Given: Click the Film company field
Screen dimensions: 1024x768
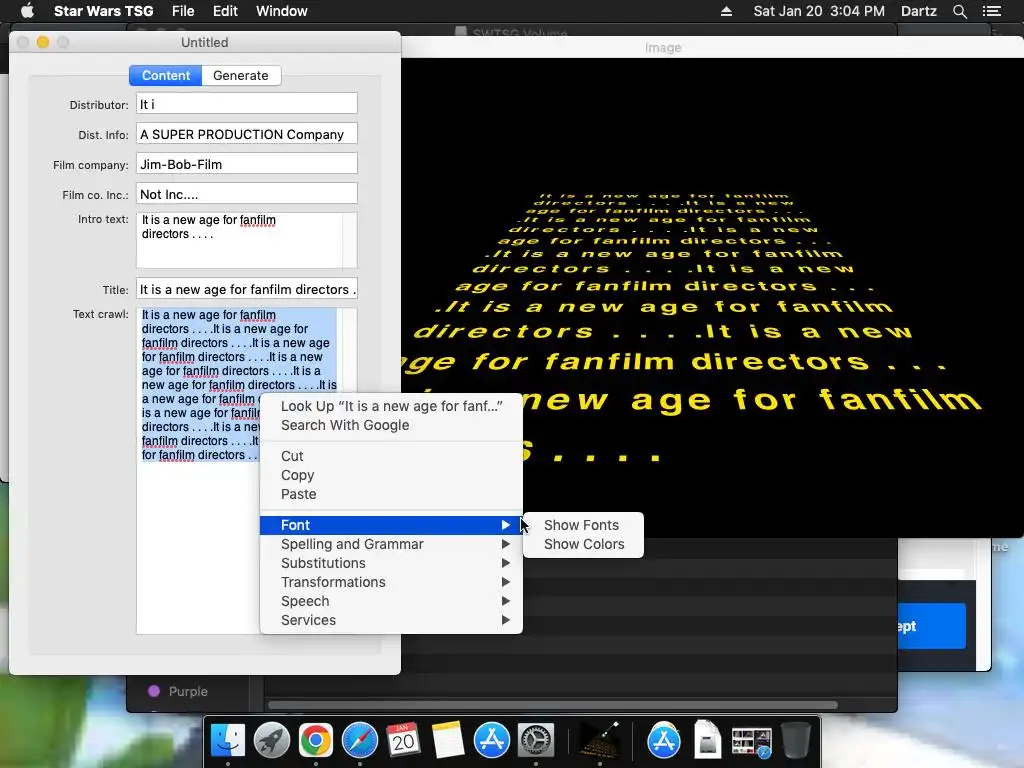Looking at the screenshot, I should click(x=246, y=163).
